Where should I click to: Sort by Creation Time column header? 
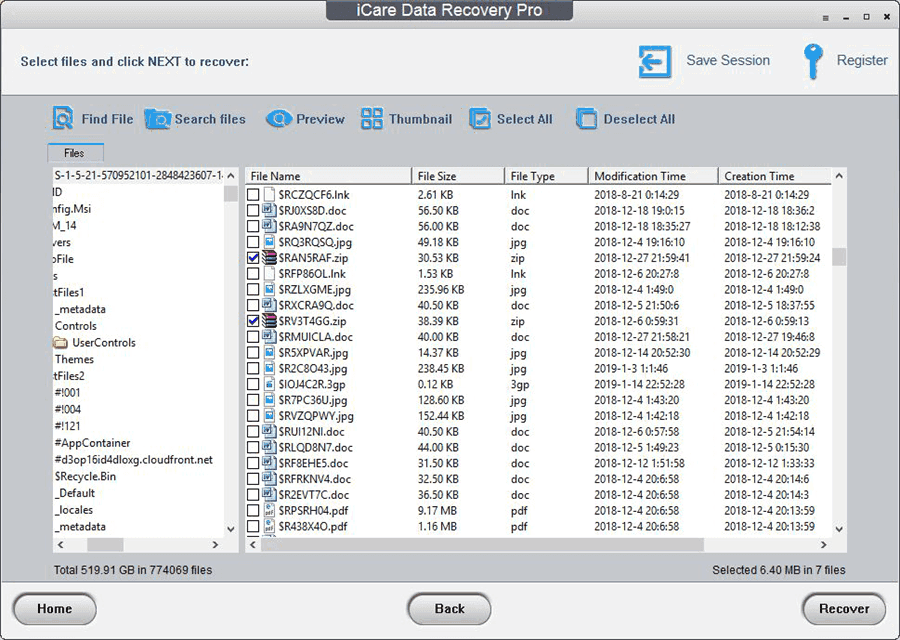pos(774,176)
